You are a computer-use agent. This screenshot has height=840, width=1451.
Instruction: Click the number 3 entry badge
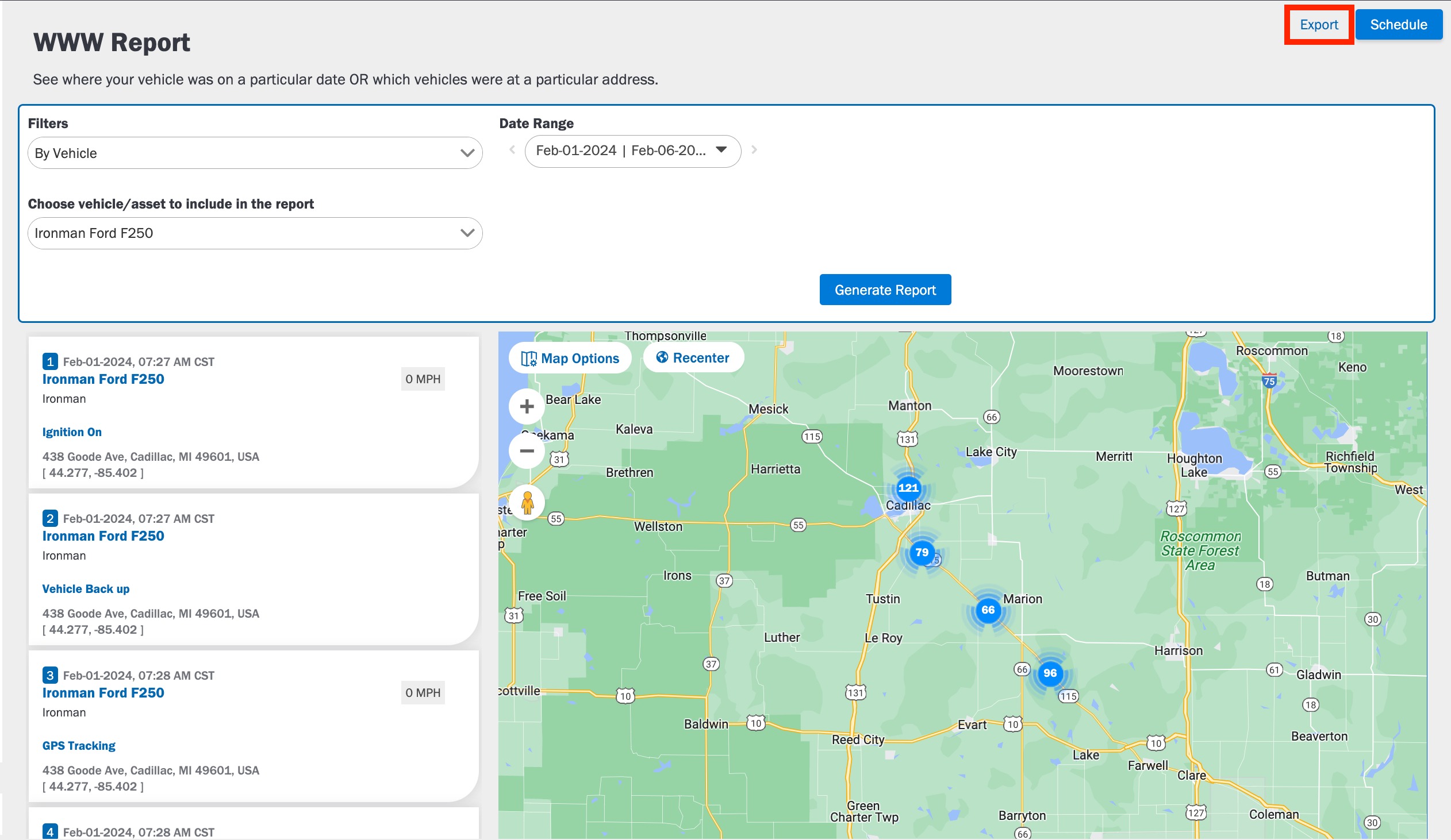[x=50, y=675]
